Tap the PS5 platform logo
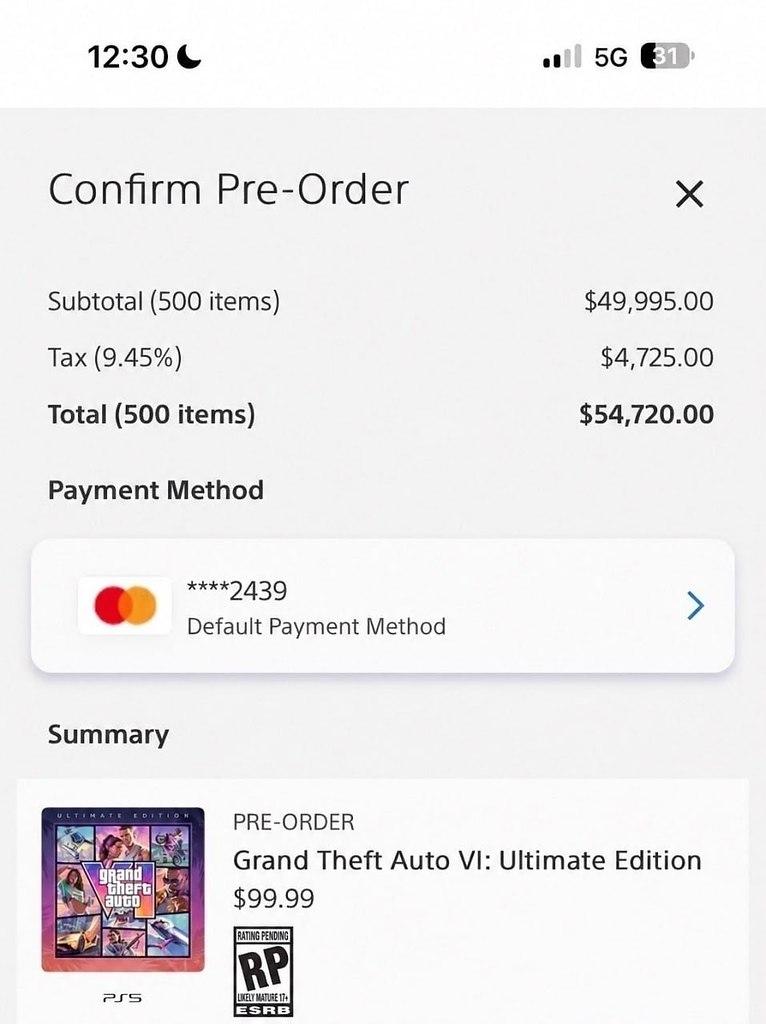 pos(123,997)
